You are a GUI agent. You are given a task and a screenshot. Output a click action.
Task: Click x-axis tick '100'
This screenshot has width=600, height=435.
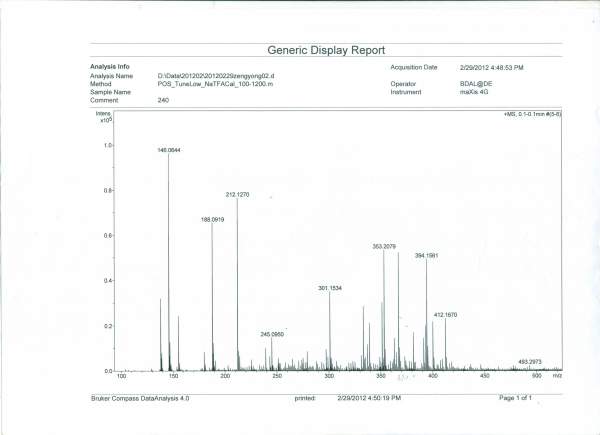coord(121,376)
